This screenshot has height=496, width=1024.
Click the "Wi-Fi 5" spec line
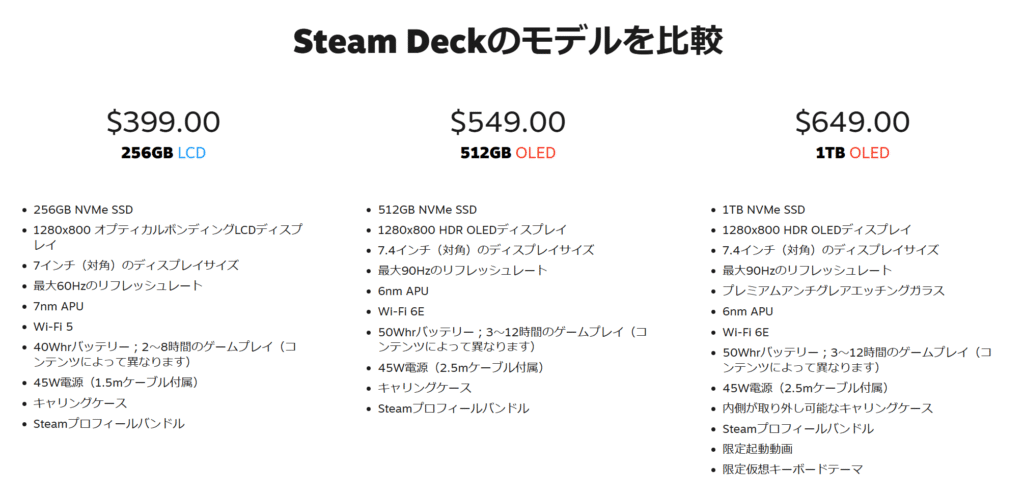click(x=54, y=325)
